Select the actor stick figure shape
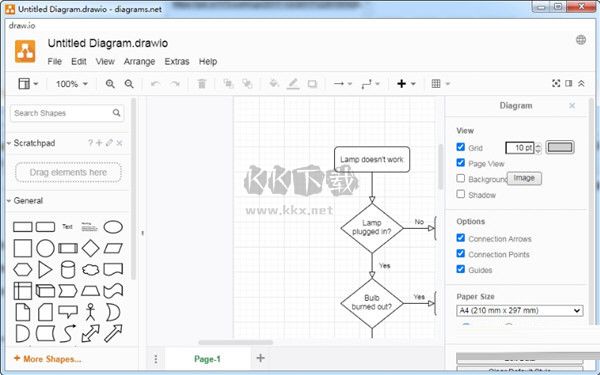The height and width of the screenshot is (375, 600). pyautogui.click(x=90, y=312)
